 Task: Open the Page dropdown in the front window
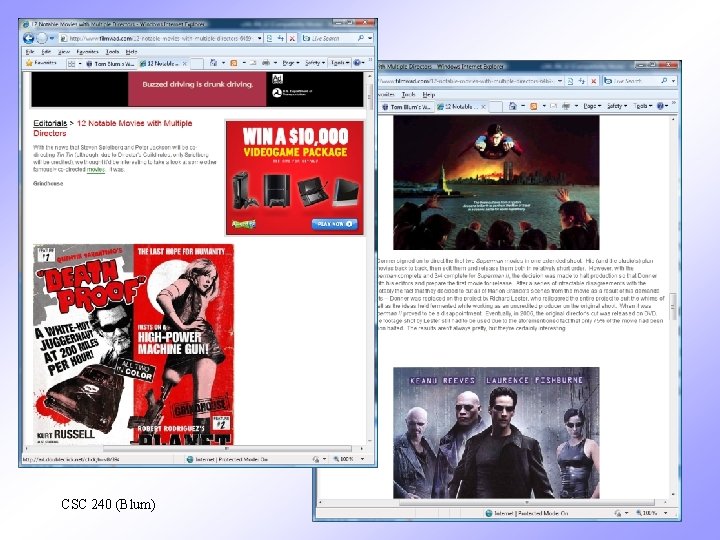[291, 63]
